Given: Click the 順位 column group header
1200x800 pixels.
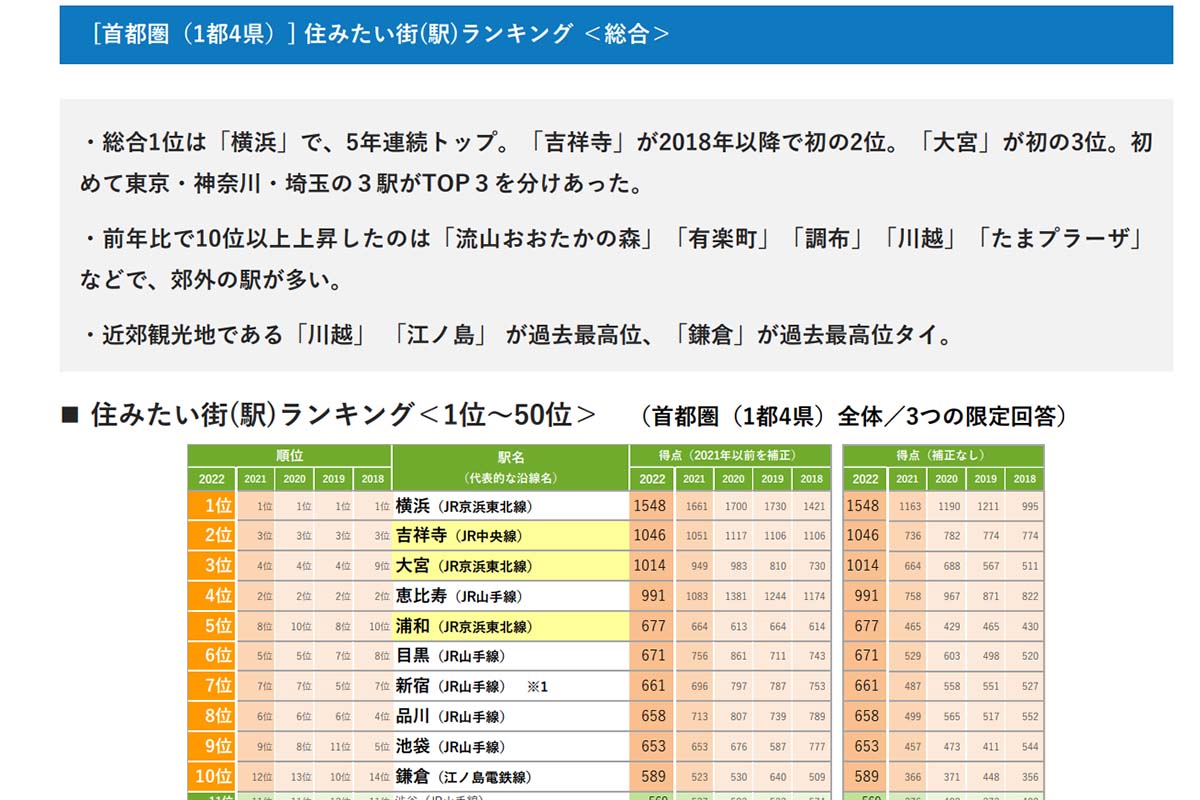Looking at the screenshot, I should click(290, 456).
